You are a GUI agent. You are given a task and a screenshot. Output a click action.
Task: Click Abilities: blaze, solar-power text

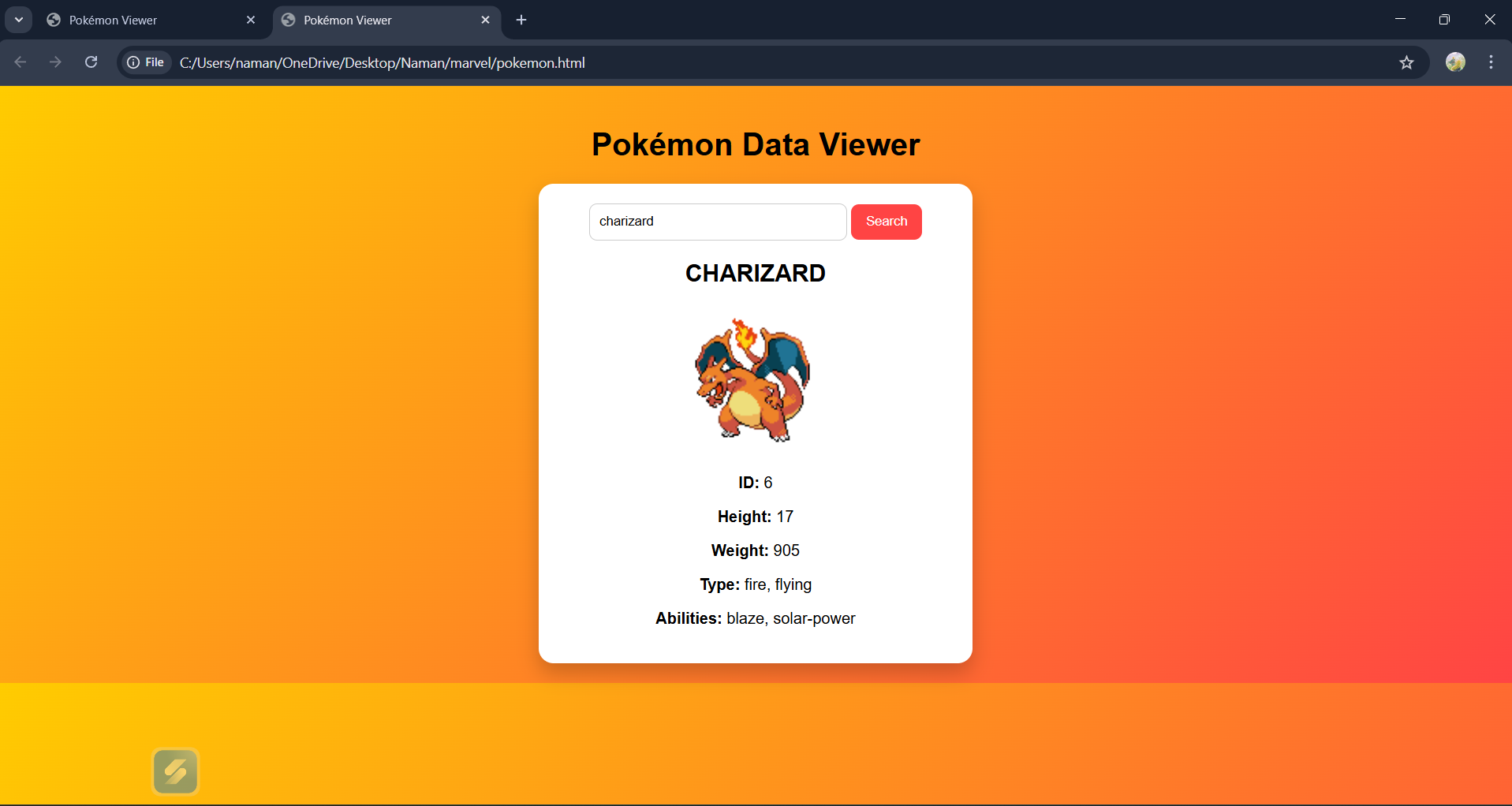click(755, 618)
